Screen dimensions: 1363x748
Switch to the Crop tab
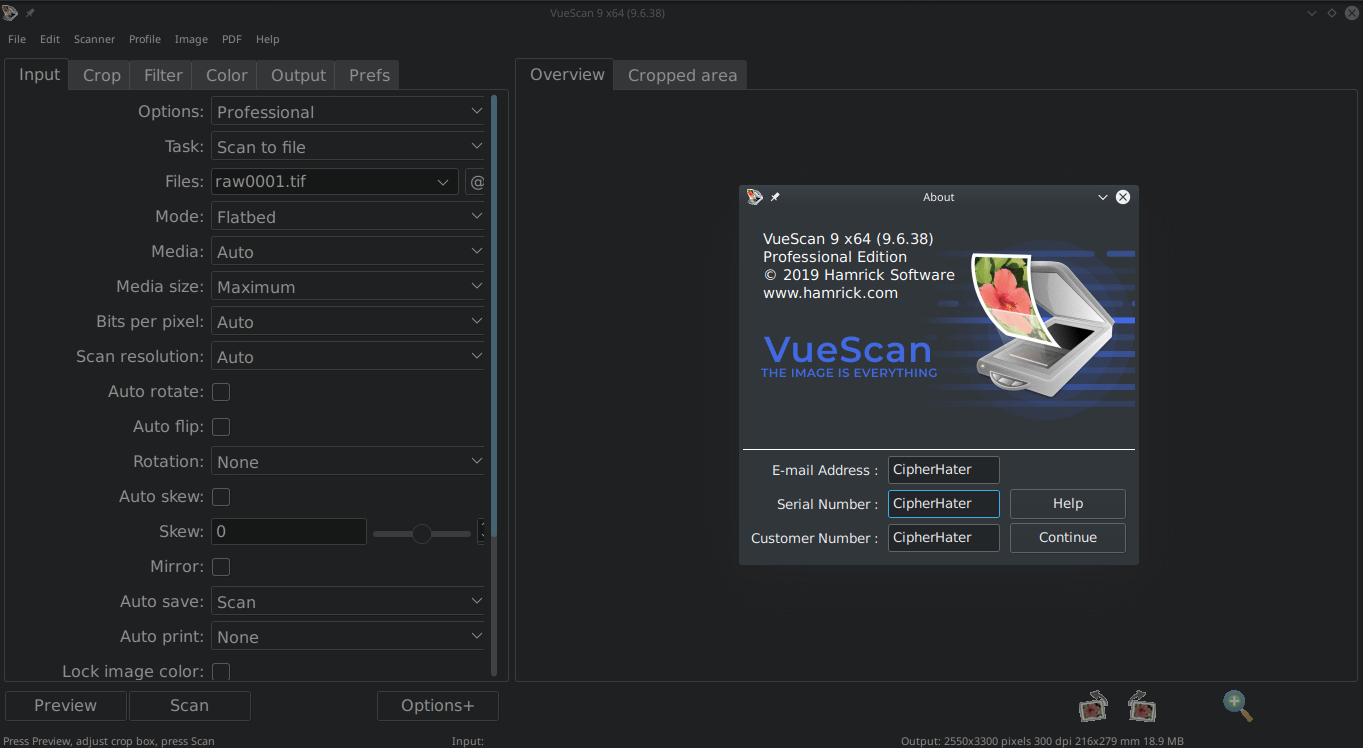[102, 75]
